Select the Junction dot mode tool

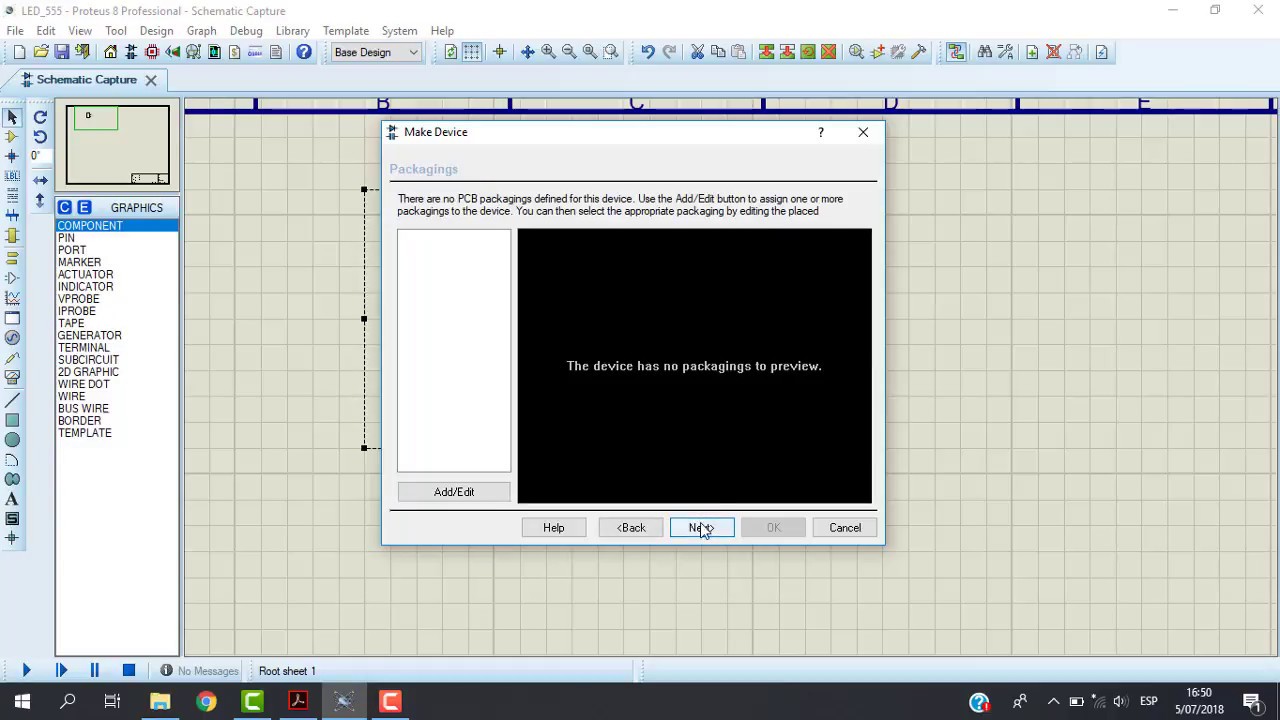(x=12, y=156)
